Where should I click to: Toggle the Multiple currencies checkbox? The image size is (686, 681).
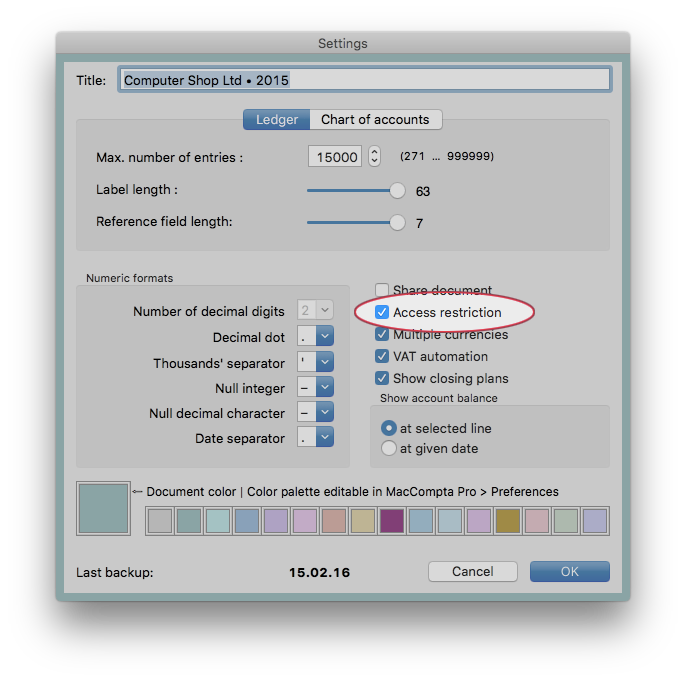pos(382,334)
